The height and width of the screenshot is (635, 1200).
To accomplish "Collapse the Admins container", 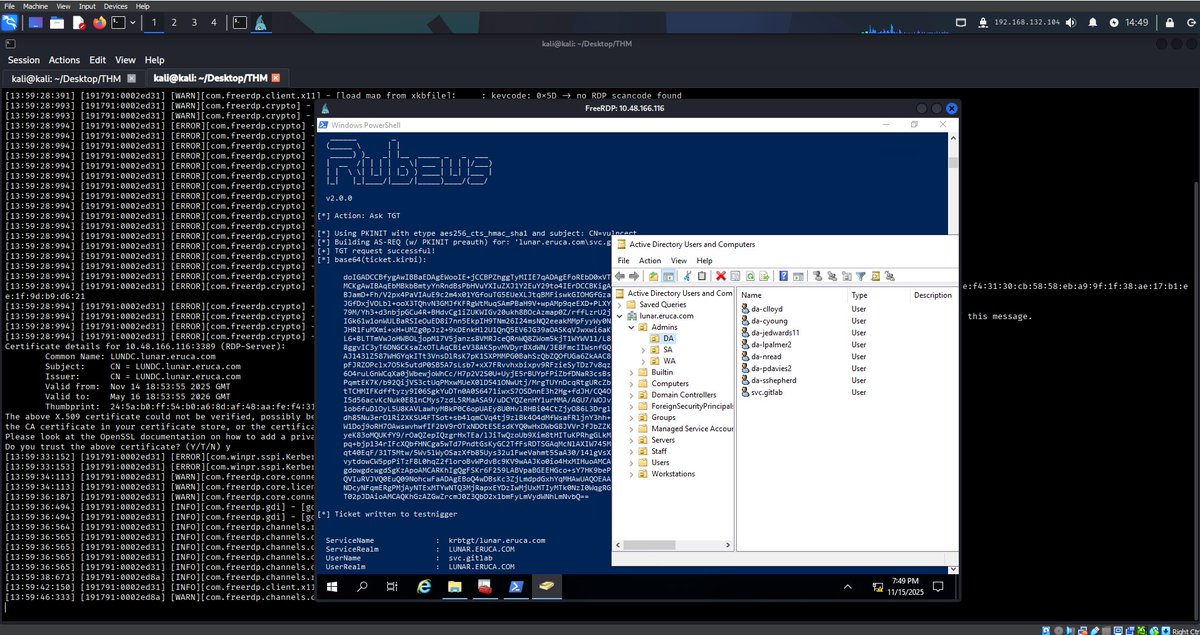I will pos(631,327).
